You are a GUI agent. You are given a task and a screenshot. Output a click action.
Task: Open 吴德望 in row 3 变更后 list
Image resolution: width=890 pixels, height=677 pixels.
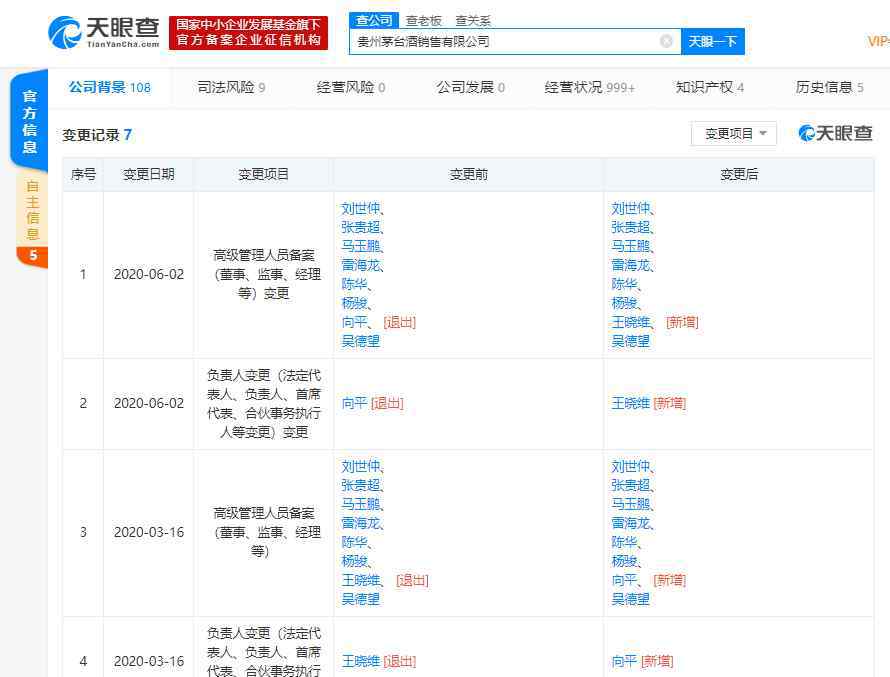pyautogui.click(x=630, y=599)
